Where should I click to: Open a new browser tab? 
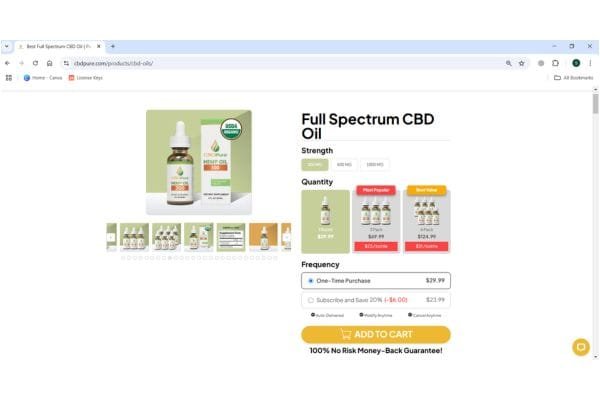(x=113, y=46)
